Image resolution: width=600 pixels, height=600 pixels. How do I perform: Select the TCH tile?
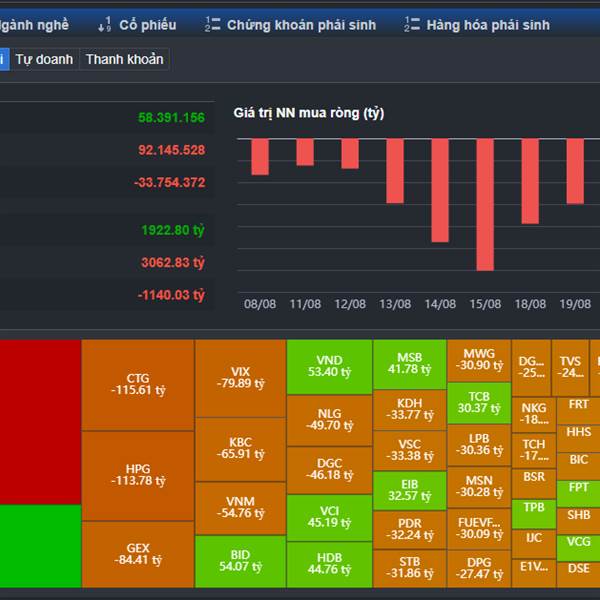(x=534, y=450)
